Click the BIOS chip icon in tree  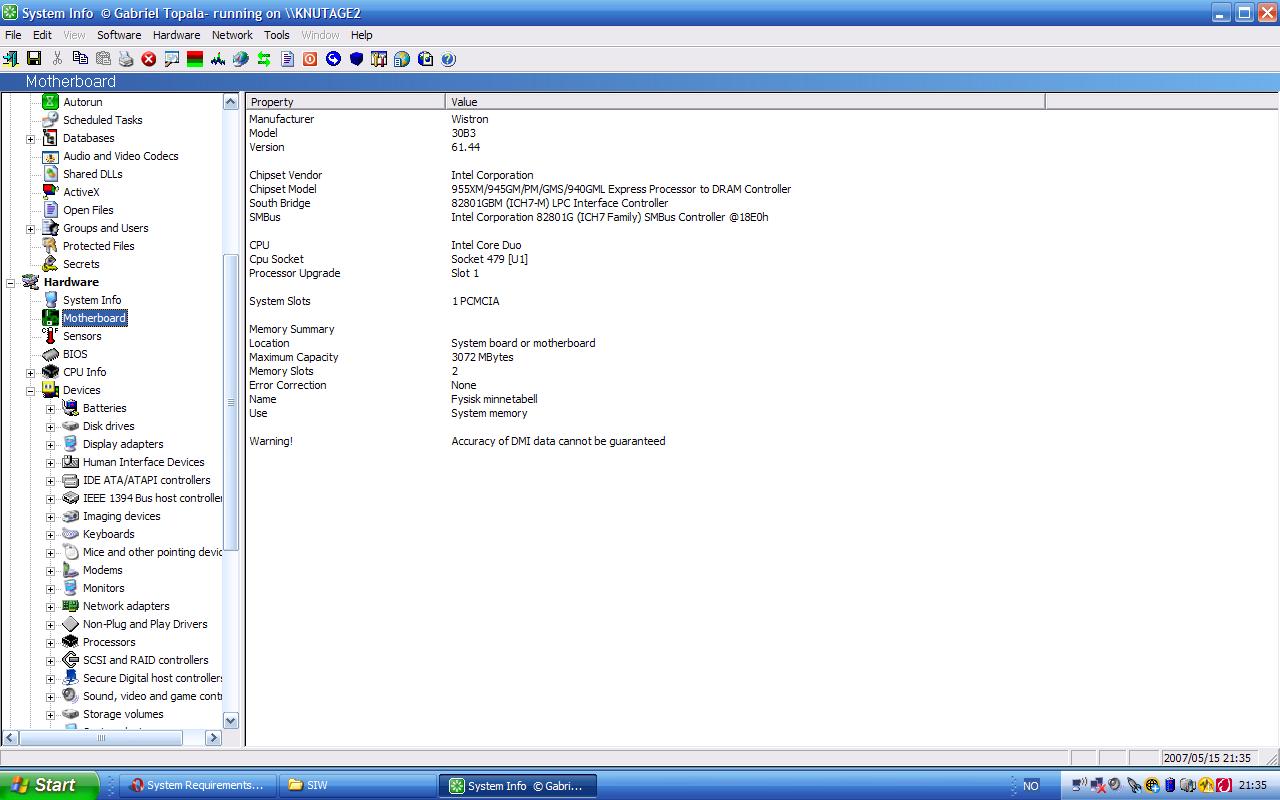pyautogui.click(x=50, y=354)
